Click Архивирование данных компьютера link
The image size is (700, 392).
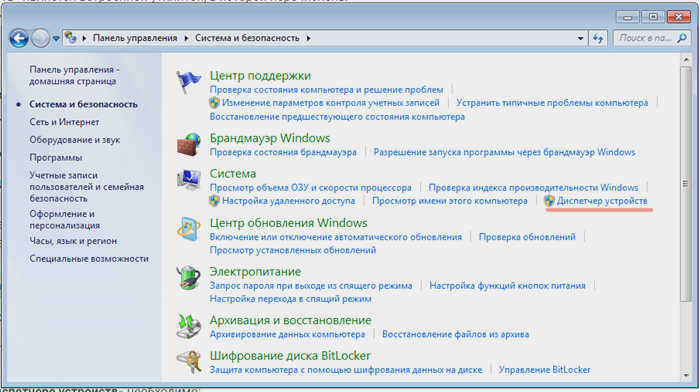click(288, 334)
